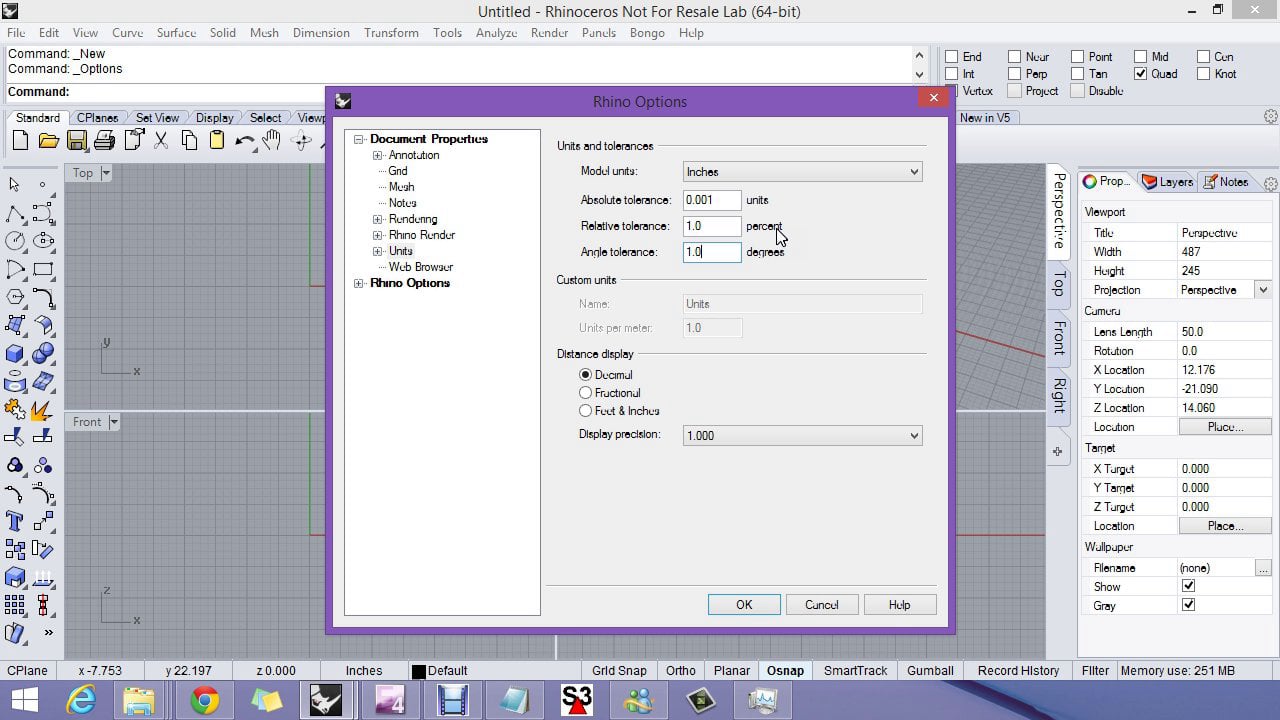Click the Pan view hand icon
Screen dimensions: 1280x720
tap(272, 141)
